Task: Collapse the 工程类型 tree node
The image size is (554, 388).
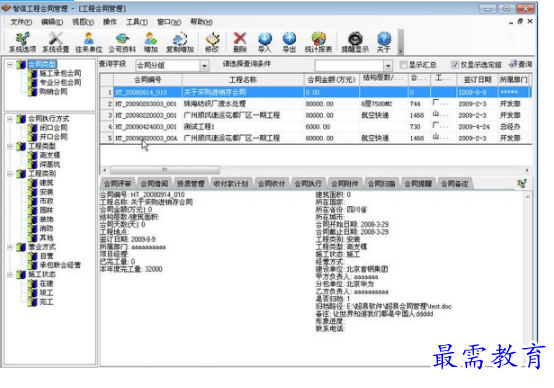Action: [10, 146]
